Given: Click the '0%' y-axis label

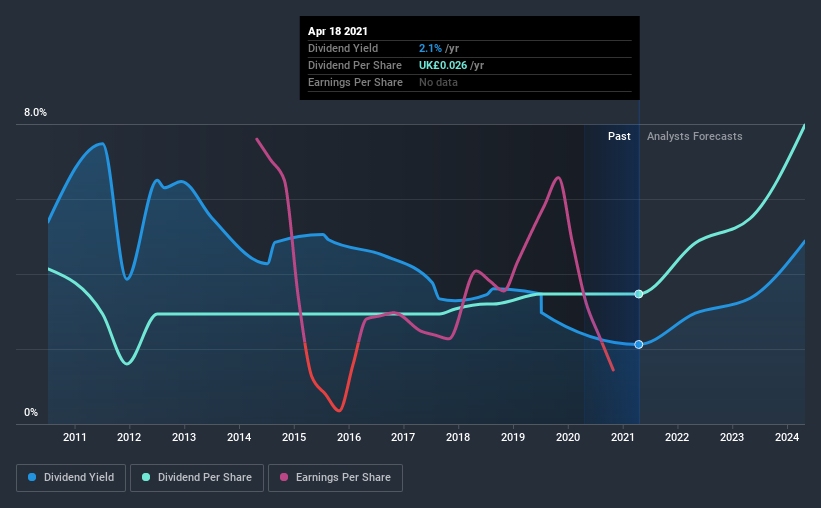Looking at the screenshot, I should click(31, 412).
